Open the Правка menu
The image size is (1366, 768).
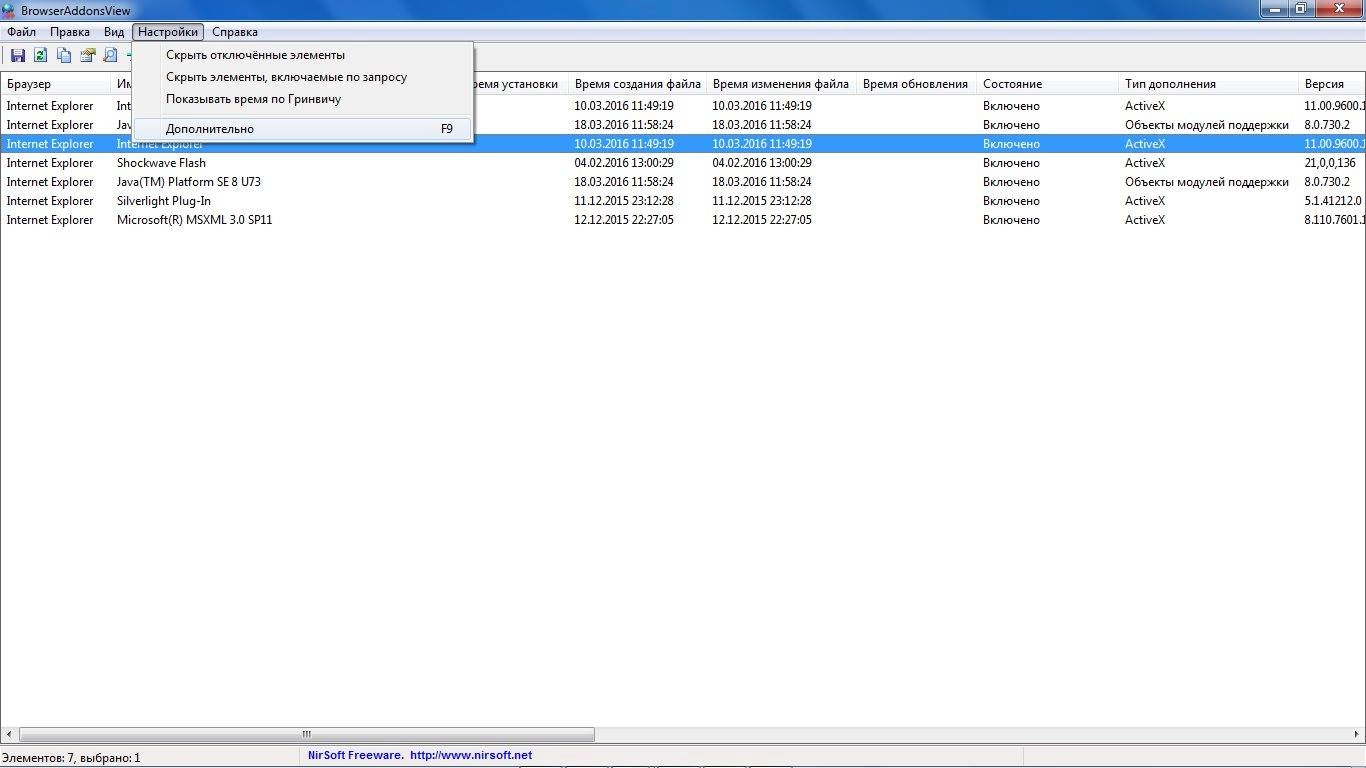click(70, 32)
